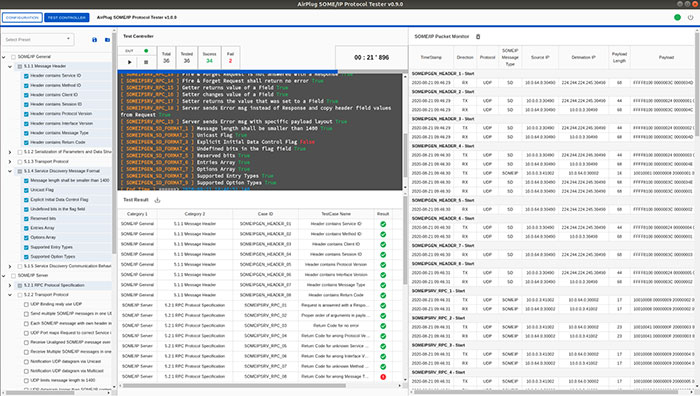Collapse the SOME/IP Server tree node
The image size is (700, 396).
pyautogui.click(x=4, y=276)
